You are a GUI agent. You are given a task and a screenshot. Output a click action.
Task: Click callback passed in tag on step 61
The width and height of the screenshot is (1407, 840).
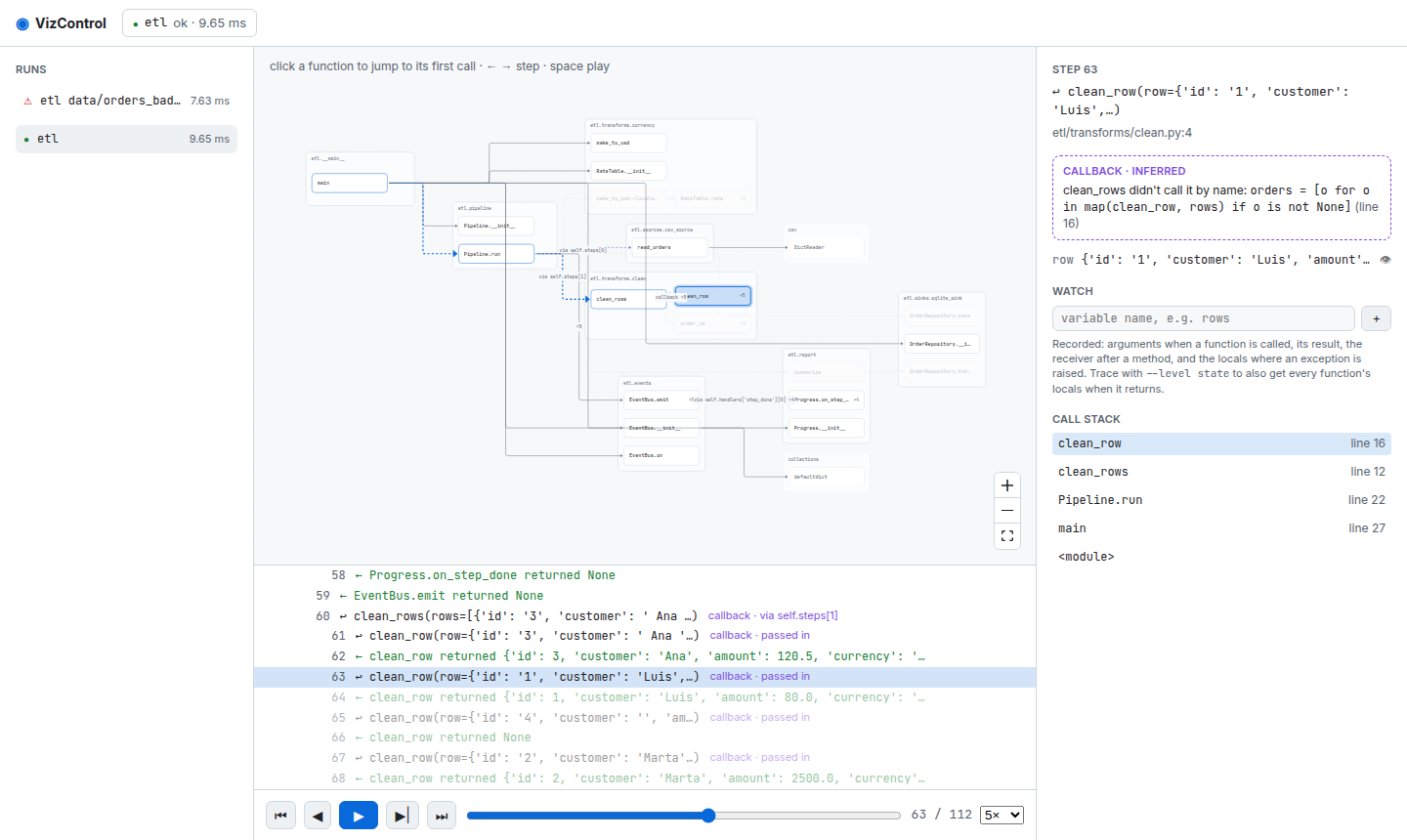point(759,636)
